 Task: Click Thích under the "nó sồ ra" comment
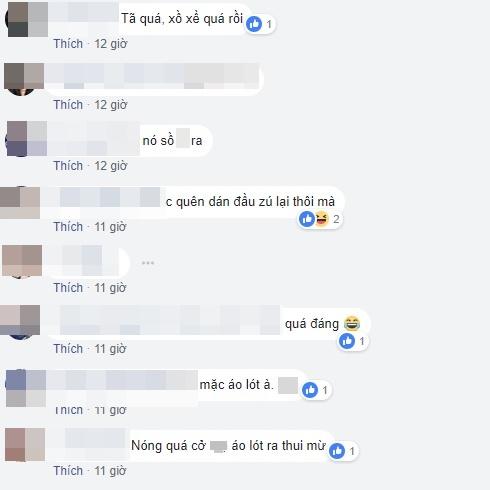(68, 166)
